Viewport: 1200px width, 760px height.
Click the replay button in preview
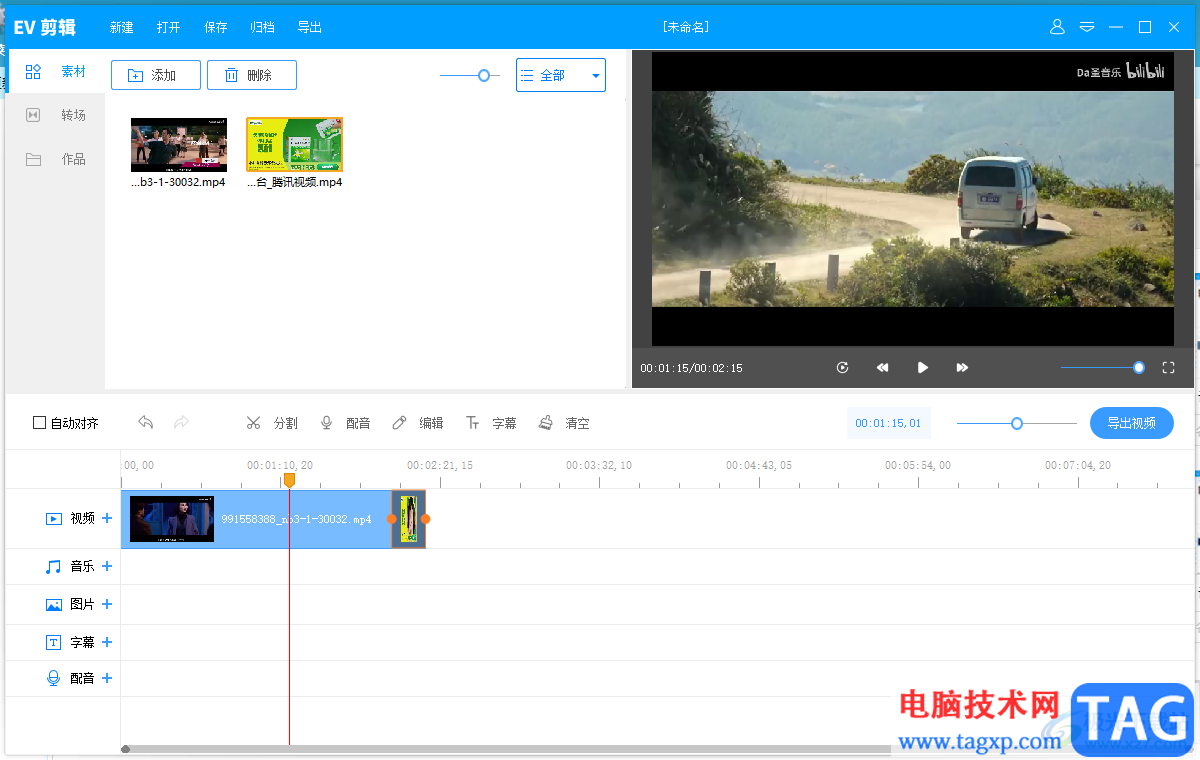(x=843, y=368)
